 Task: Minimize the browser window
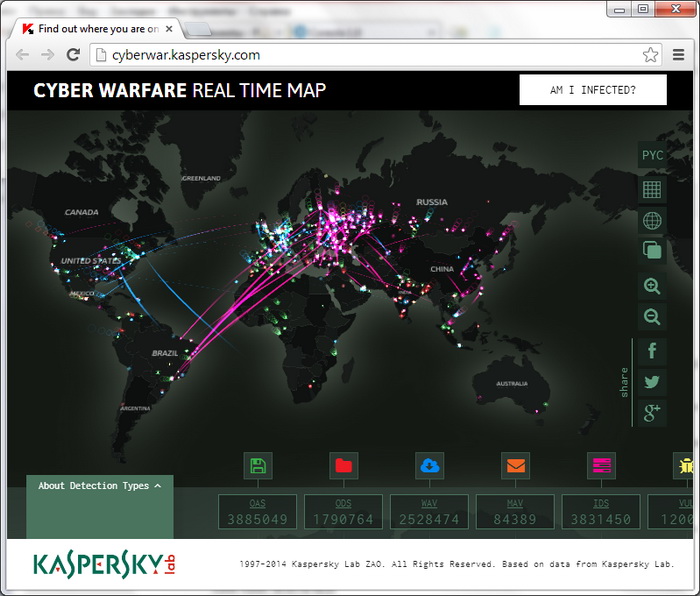tap(619, 9)
